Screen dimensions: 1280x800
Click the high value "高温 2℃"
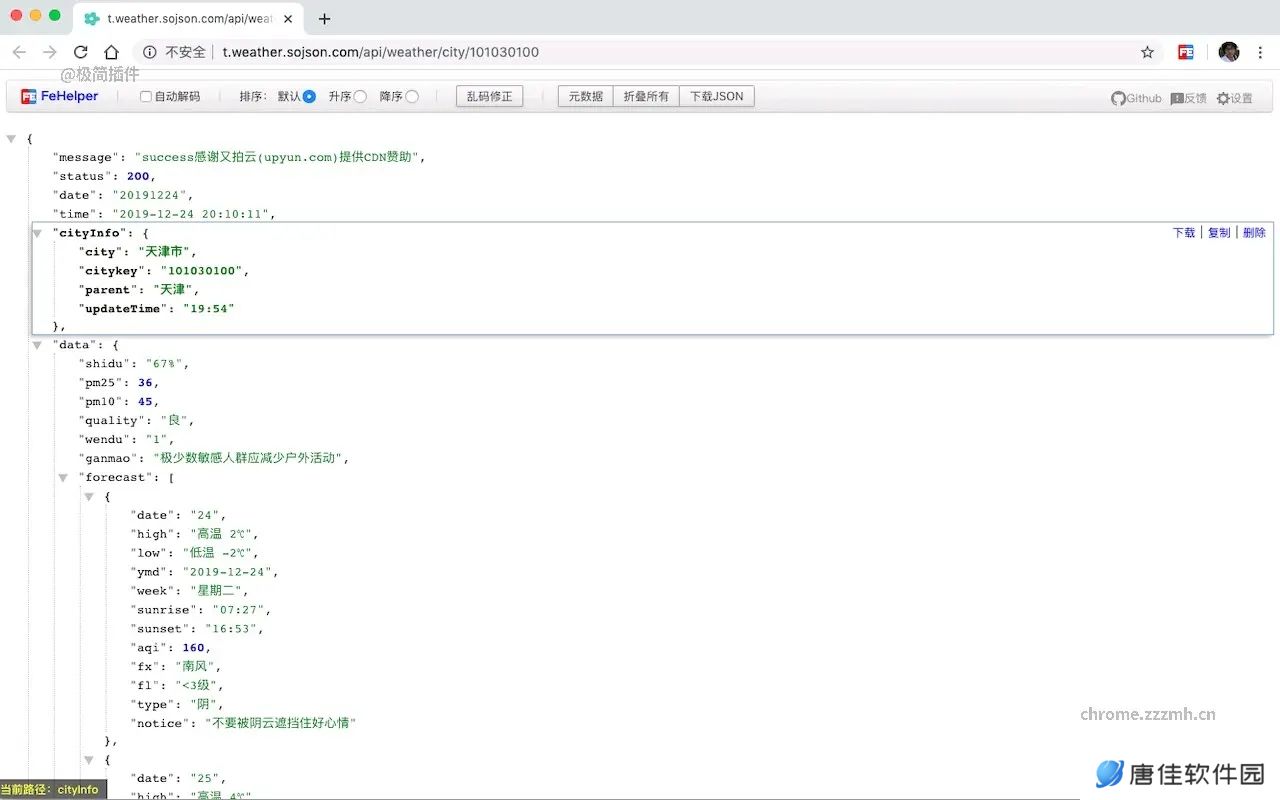[x=222, y=534]
